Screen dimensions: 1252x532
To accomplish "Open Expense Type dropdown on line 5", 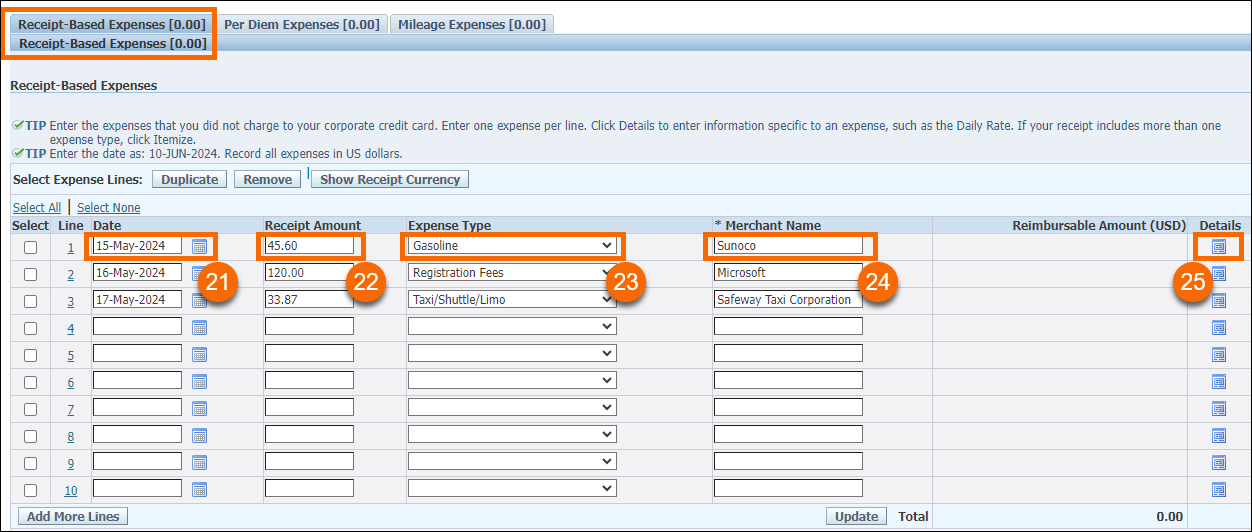I will (512, 353).
